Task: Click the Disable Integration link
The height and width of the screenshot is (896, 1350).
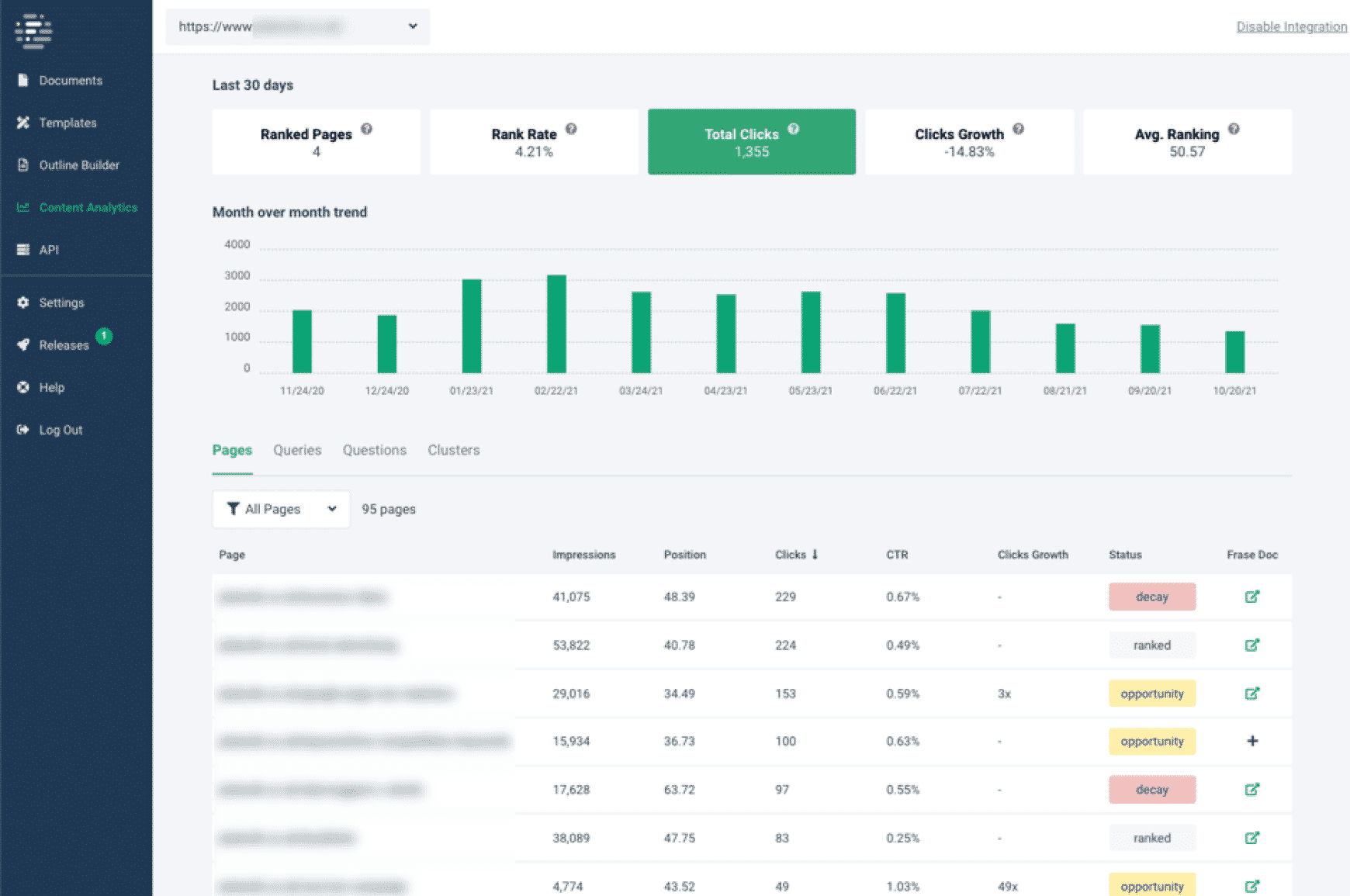Action: [1291, 26]
